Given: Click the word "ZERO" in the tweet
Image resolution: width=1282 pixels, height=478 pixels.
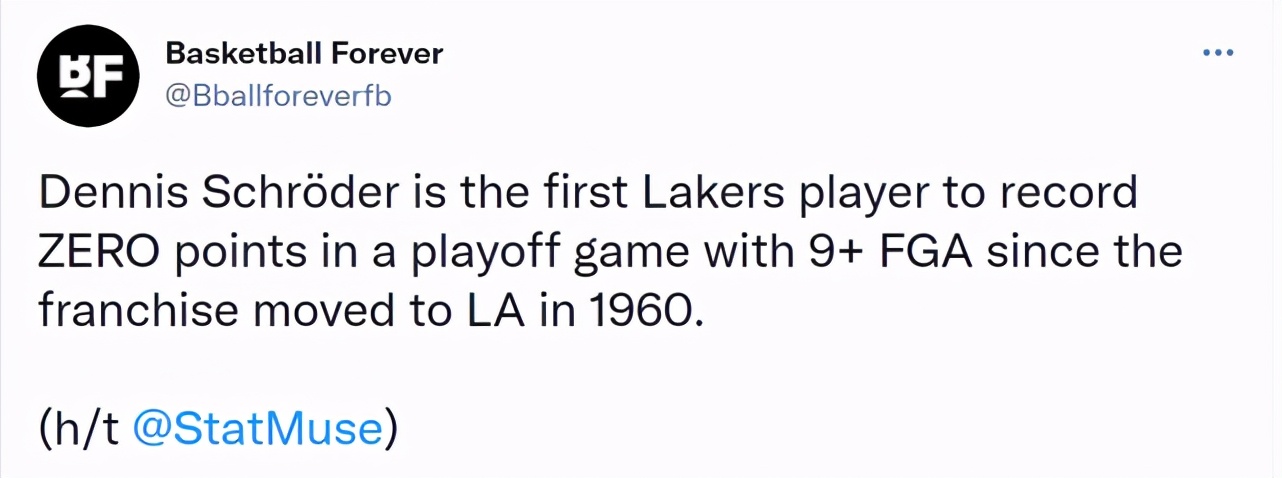Looking at the screenshot, I should coord(95,252).
